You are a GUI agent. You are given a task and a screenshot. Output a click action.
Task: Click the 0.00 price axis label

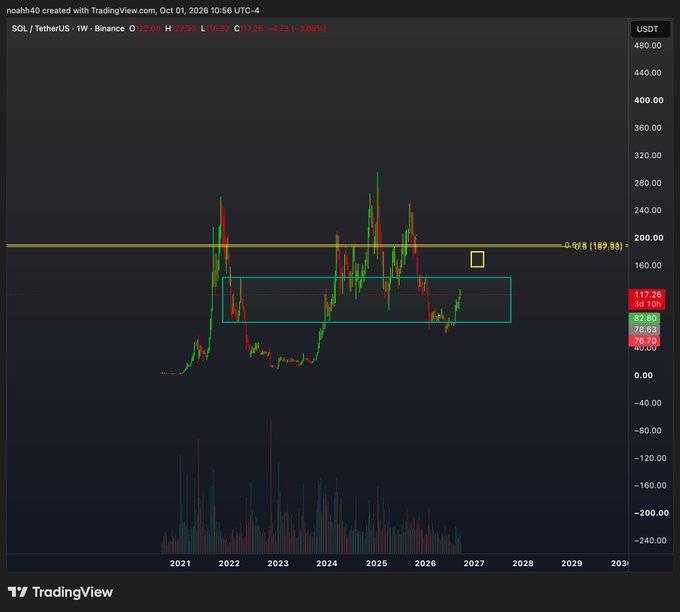pyautogui.click(x=643, y=376)
